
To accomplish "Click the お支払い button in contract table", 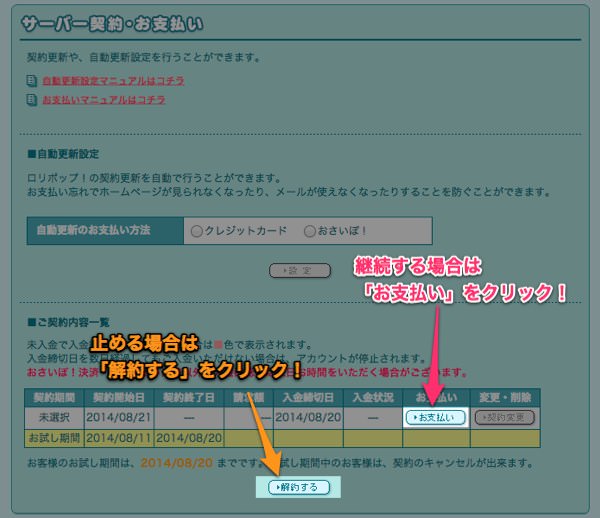I will 436,417.
